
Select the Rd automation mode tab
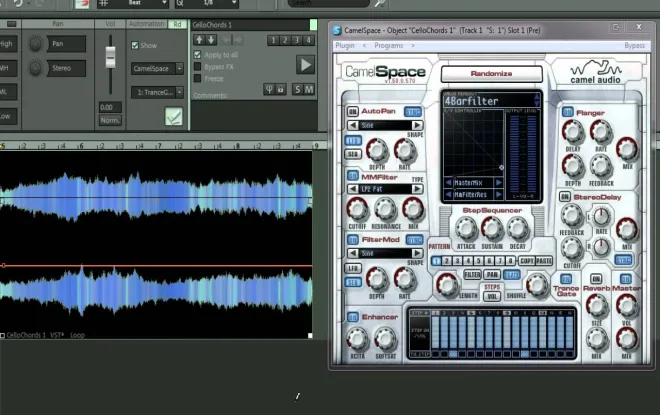pyautogui.click(x=178, y=24)
